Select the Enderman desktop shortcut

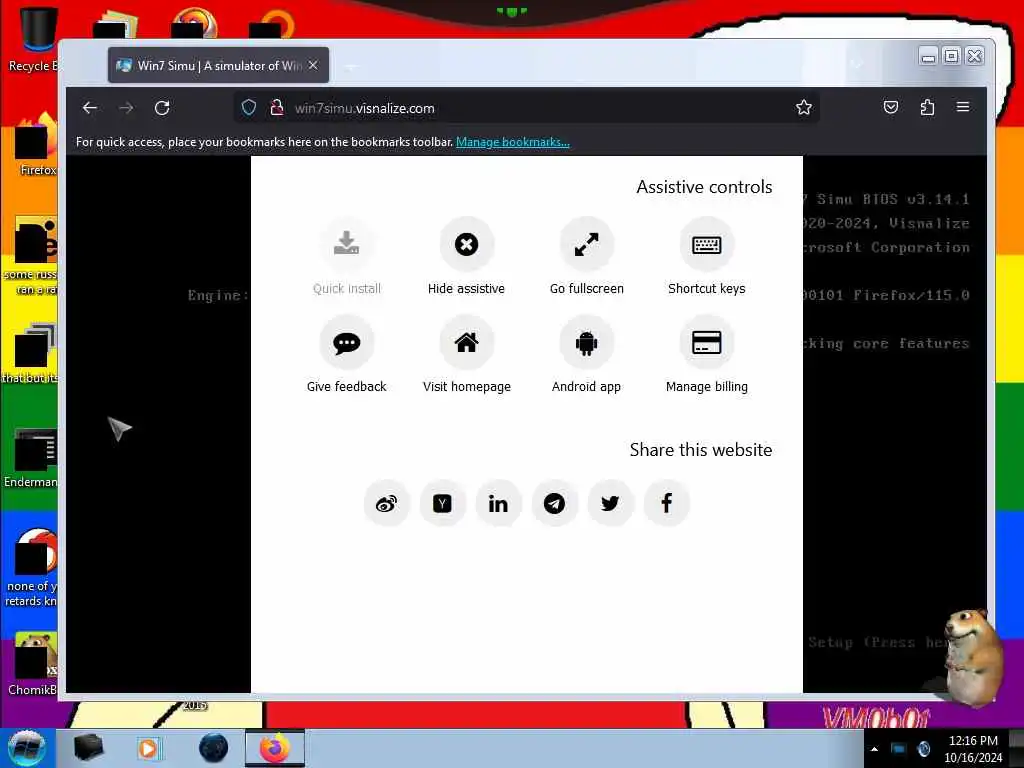coord(31,457)
